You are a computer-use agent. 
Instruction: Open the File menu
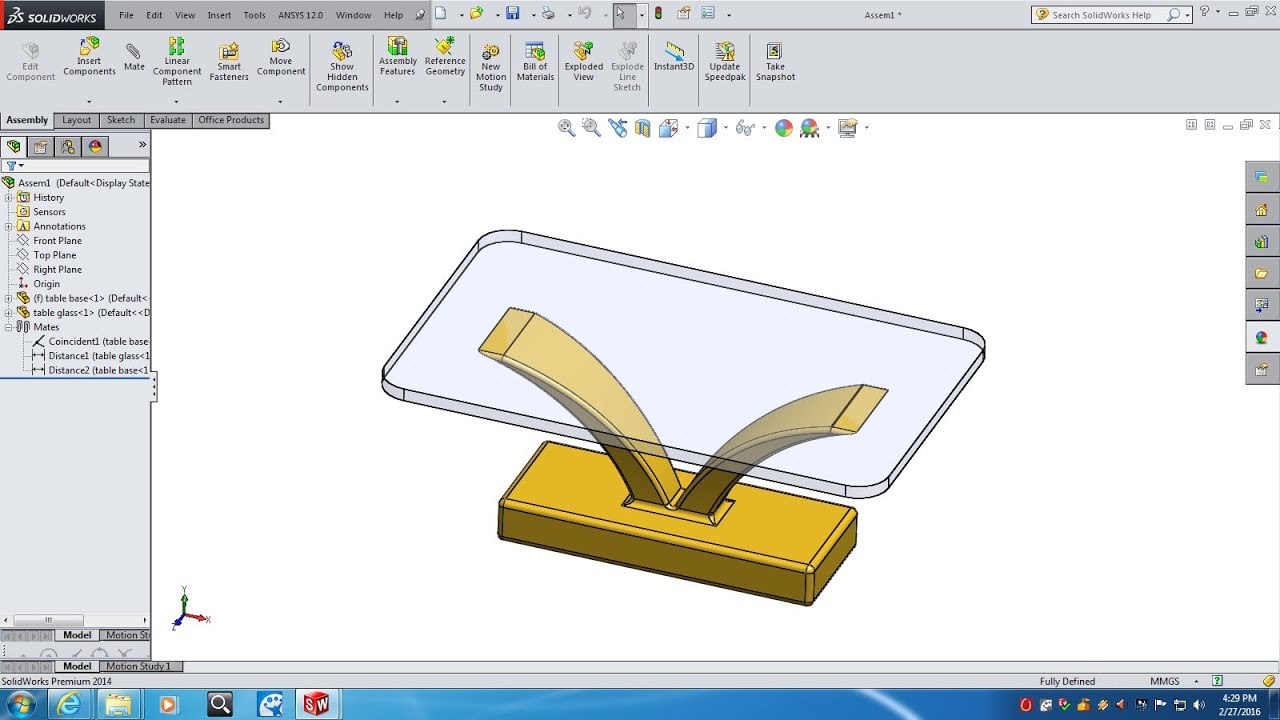click(x=126, y=15)
